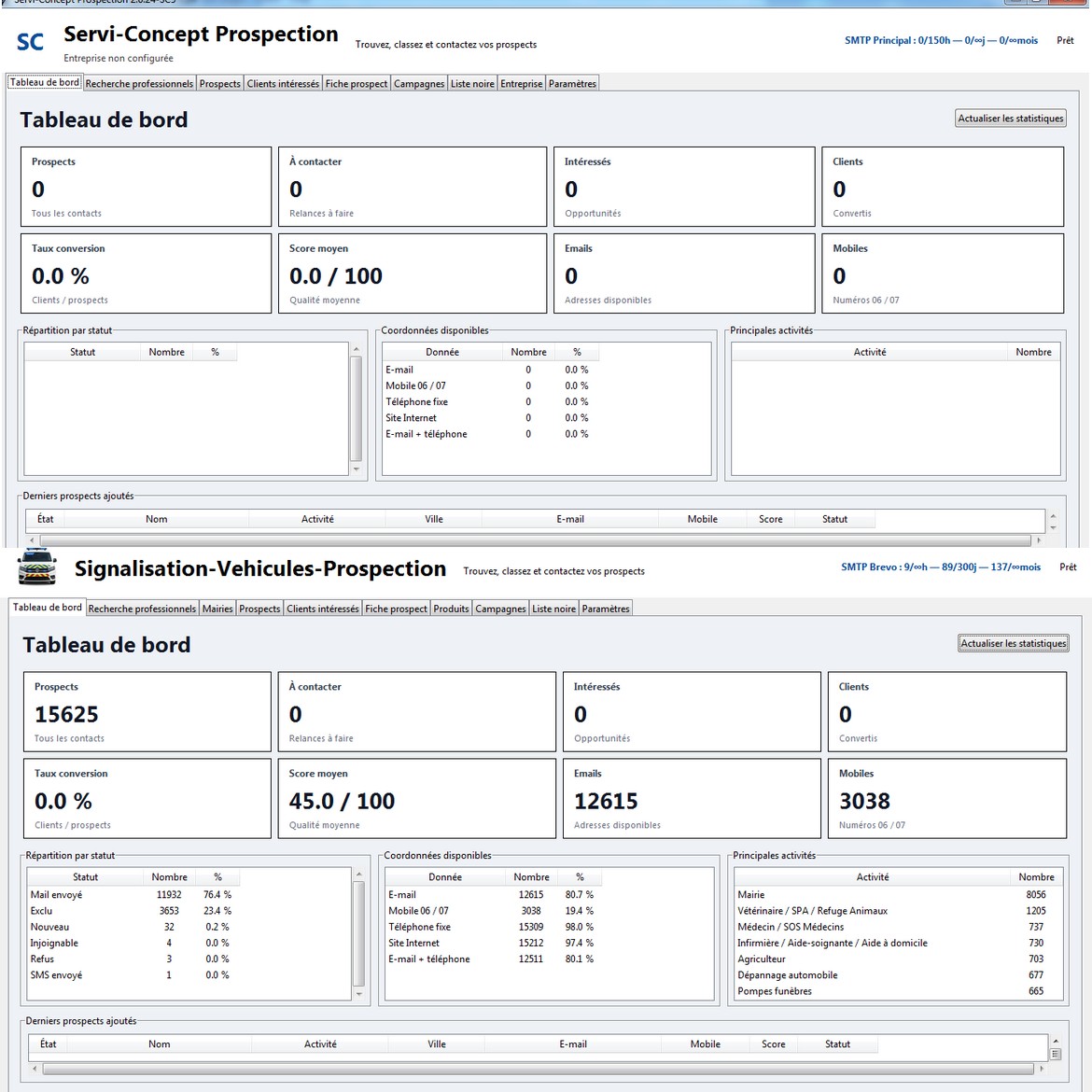Click the Prospects card showing 15625
This screenshot has height=1092, width=1092.
point(147,711)
